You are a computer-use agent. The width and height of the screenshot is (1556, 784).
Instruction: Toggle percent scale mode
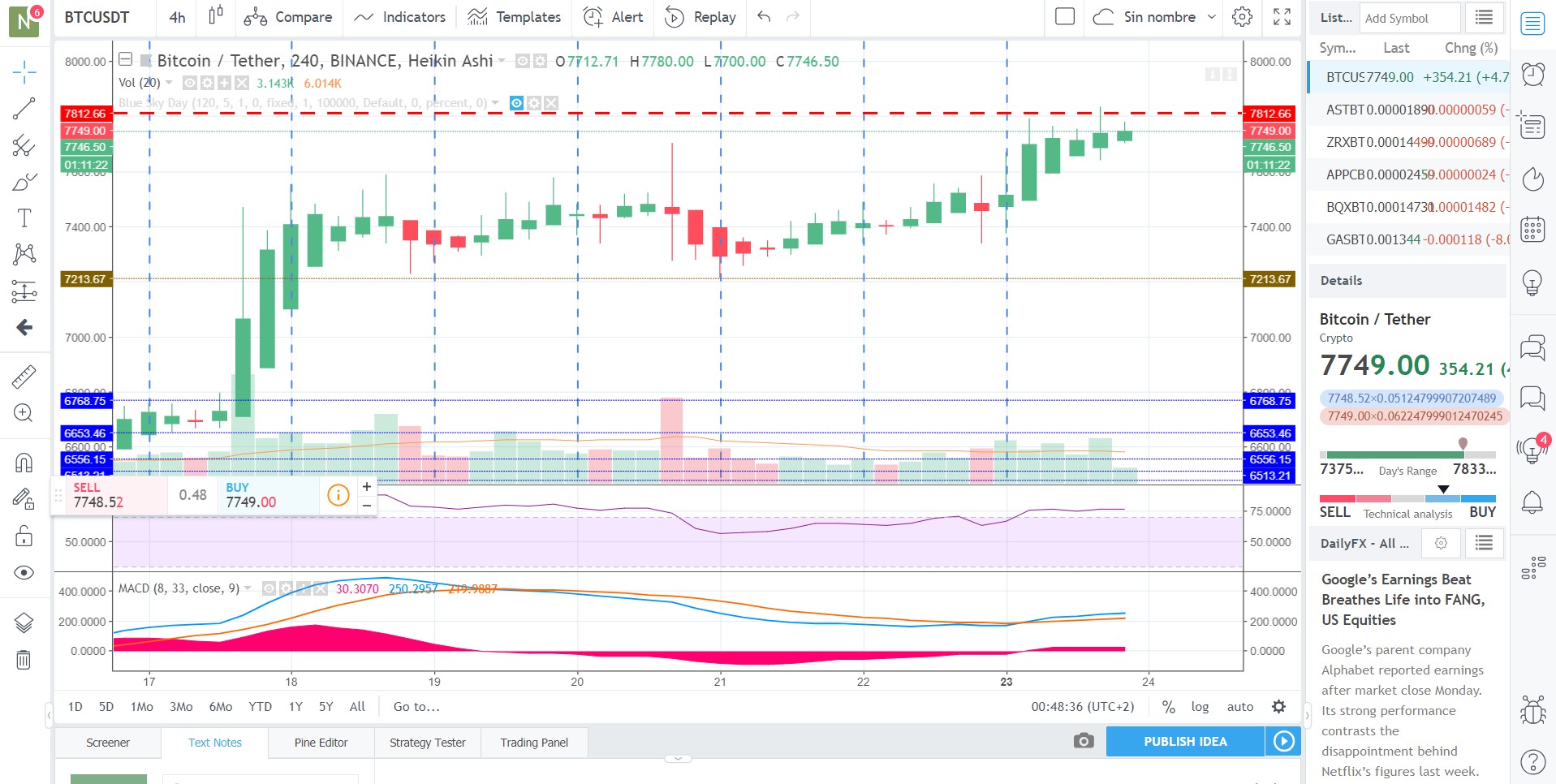pyautogui.click(x=1169, y=707)
